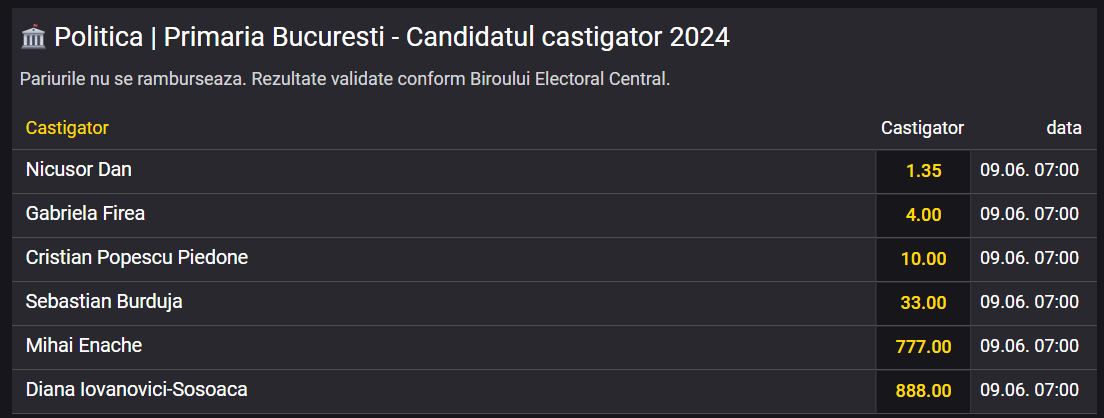The width and height of the screenshot is (1104, 418).
Task: Select Gabriela Firea odds 4.00
Action: (x=923, y=215)
